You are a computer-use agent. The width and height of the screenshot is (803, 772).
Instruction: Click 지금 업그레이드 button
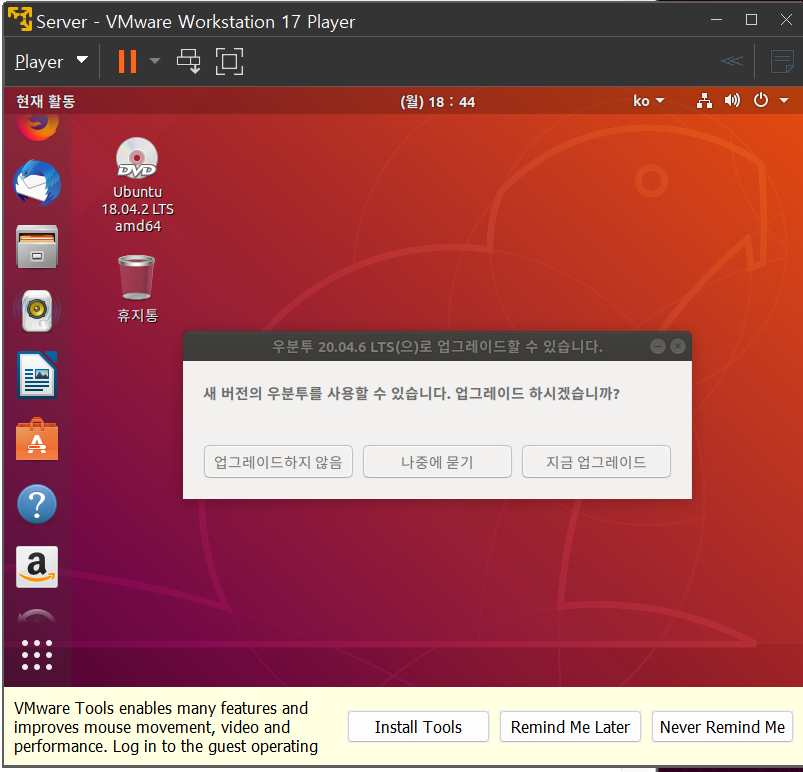(596, 462)
